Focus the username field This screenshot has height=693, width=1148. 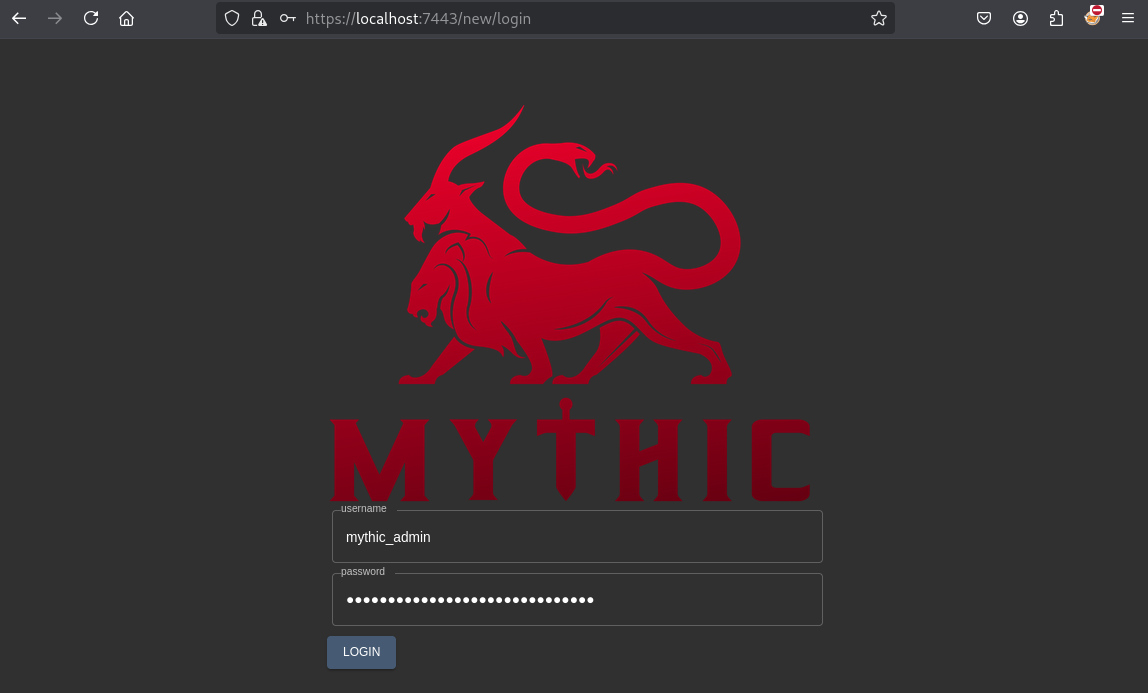[x=577, y=537]
